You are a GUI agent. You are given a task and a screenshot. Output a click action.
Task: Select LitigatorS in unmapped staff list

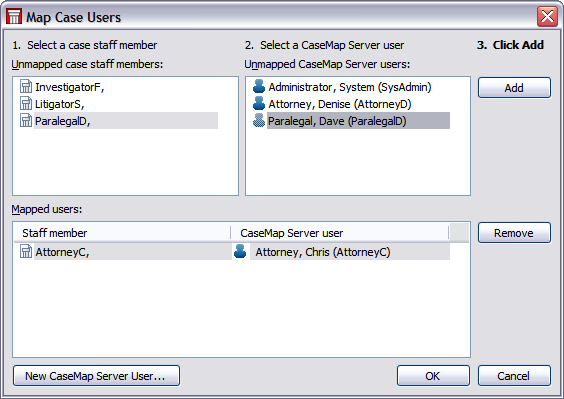(59, 104)
